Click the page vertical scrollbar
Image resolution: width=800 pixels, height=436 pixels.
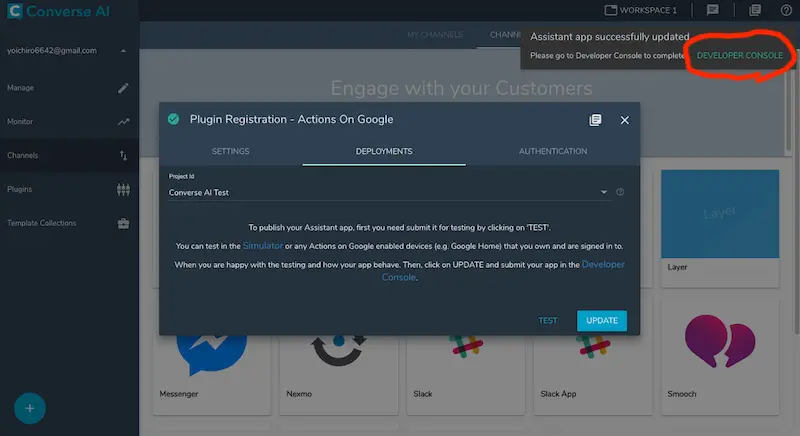click(796, 204)
